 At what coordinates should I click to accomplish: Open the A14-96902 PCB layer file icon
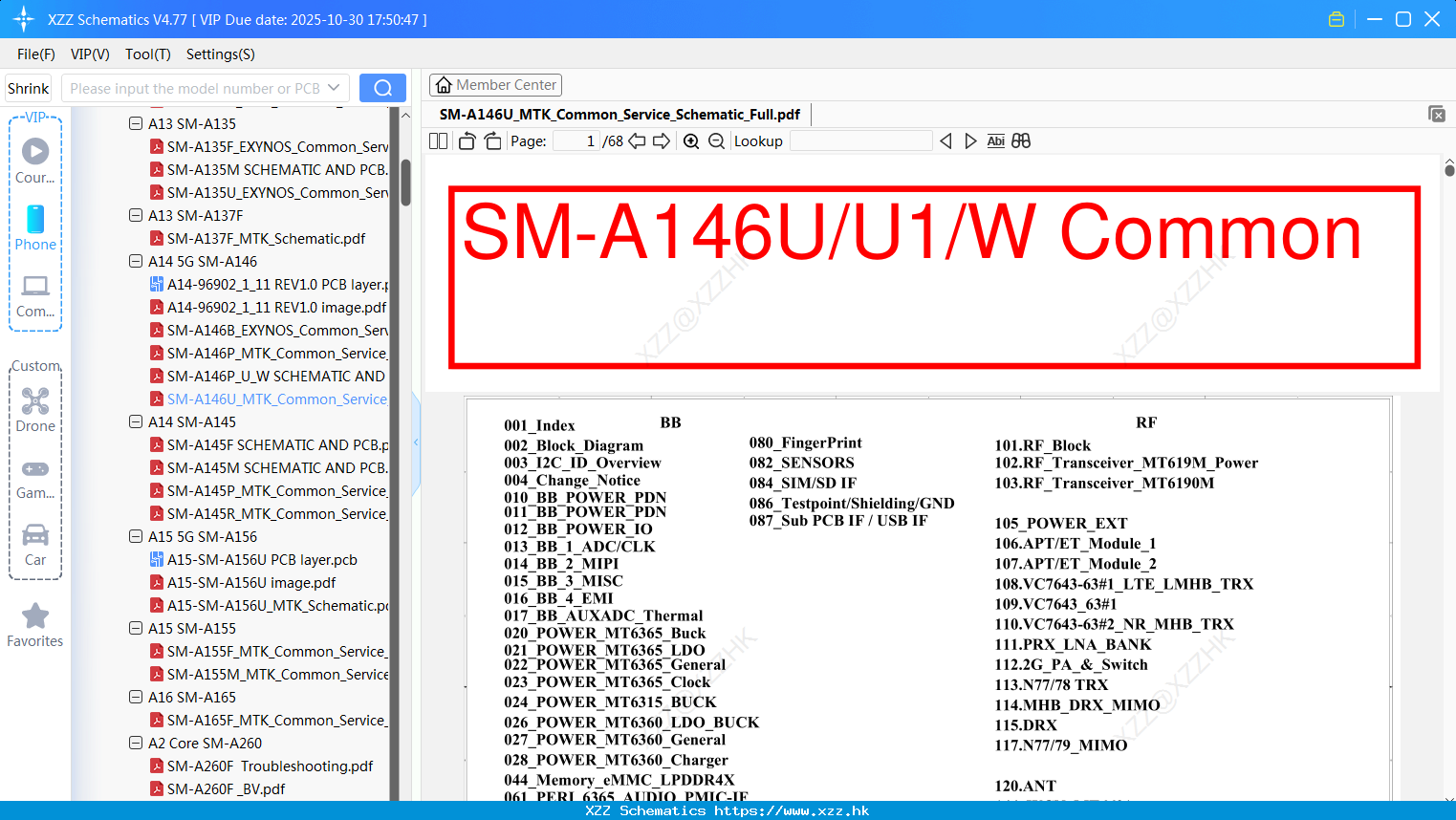(157, 284)
